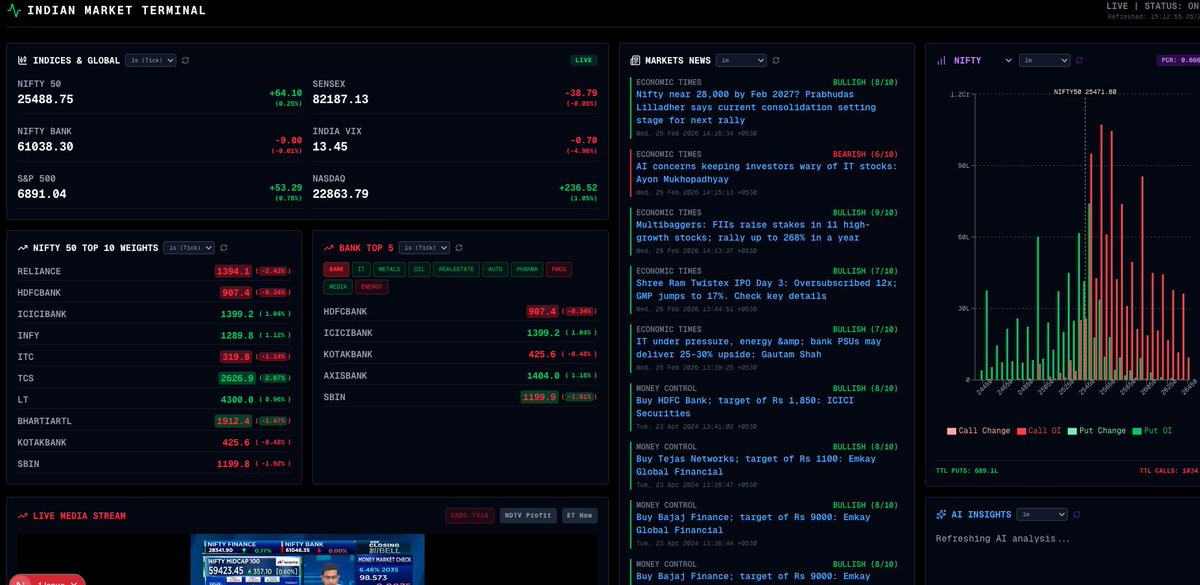Click the CNBC live video thumbnail
The height and width of the screenshot is (585, 1200).
pyautogui.click(x=307, y=560)
